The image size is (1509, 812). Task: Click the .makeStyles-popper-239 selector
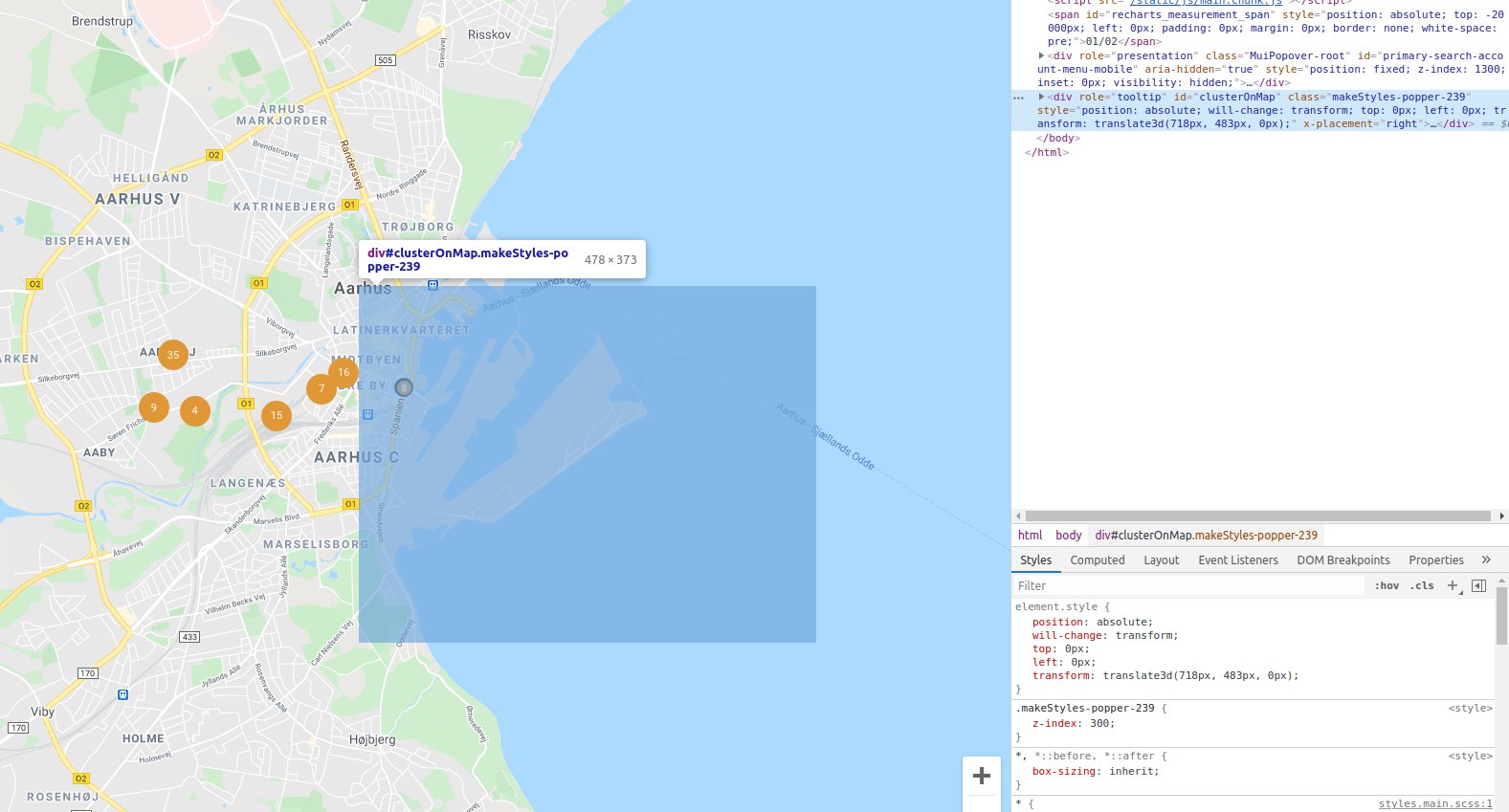pyautogui.click(x=1085, y=709)
